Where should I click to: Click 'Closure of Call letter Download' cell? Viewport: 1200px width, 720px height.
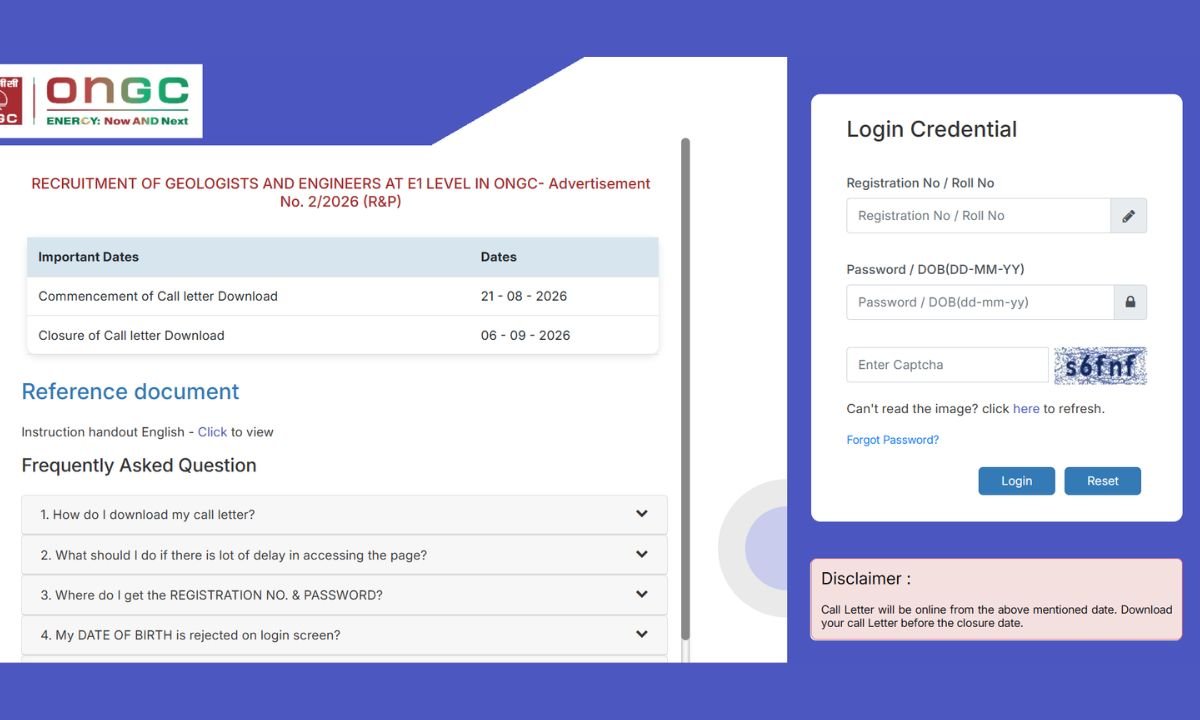[x=131, y=335]
